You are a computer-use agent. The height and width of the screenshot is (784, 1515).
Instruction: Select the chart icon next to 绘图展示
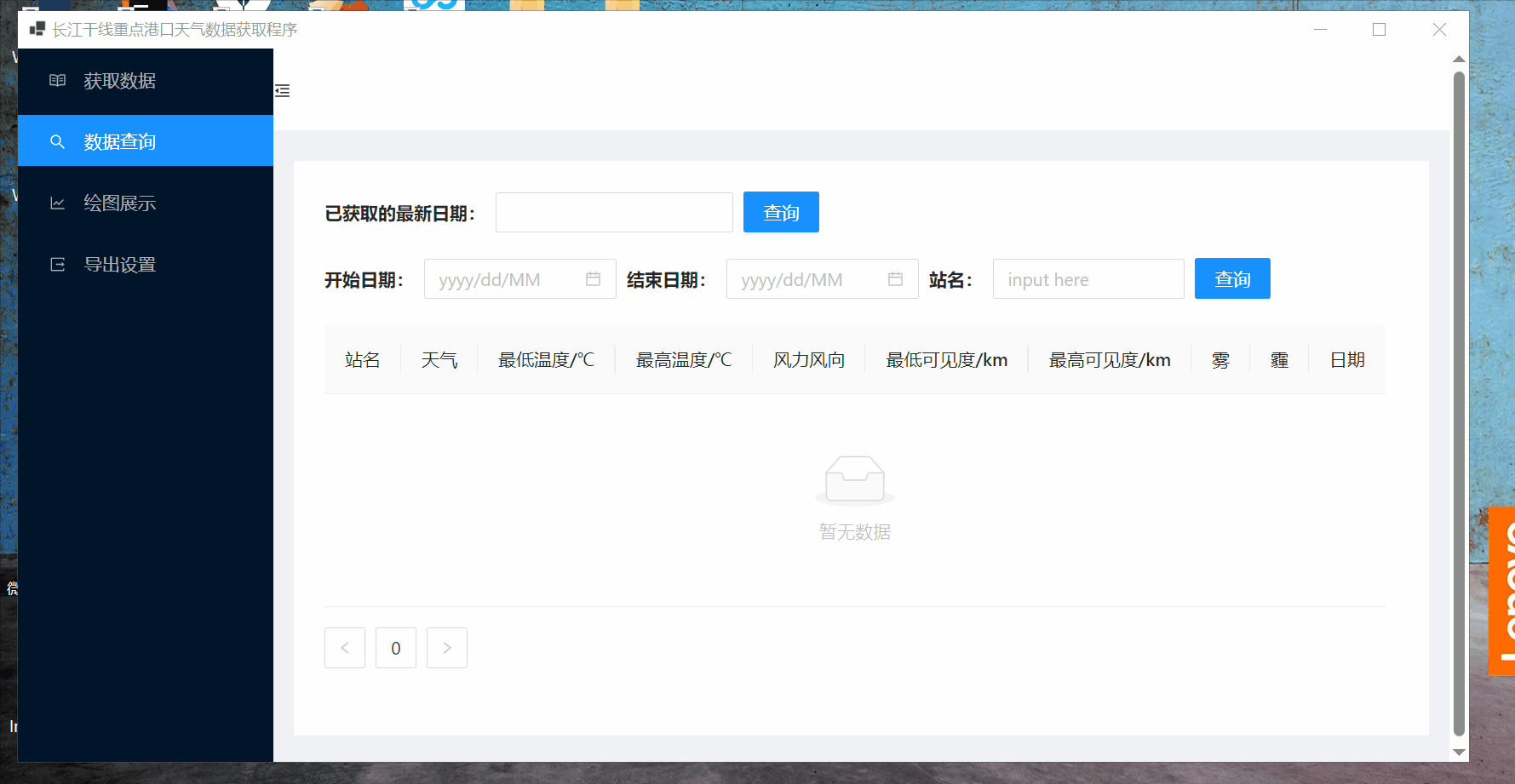(57, 203)
